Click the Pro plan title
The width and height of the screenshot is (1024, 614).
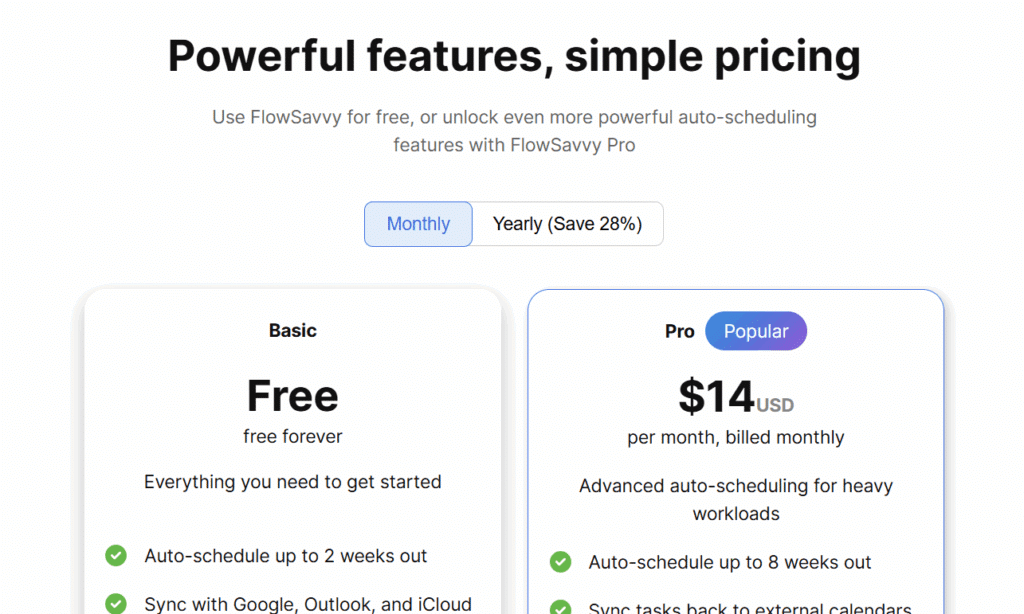click(680, 332)
